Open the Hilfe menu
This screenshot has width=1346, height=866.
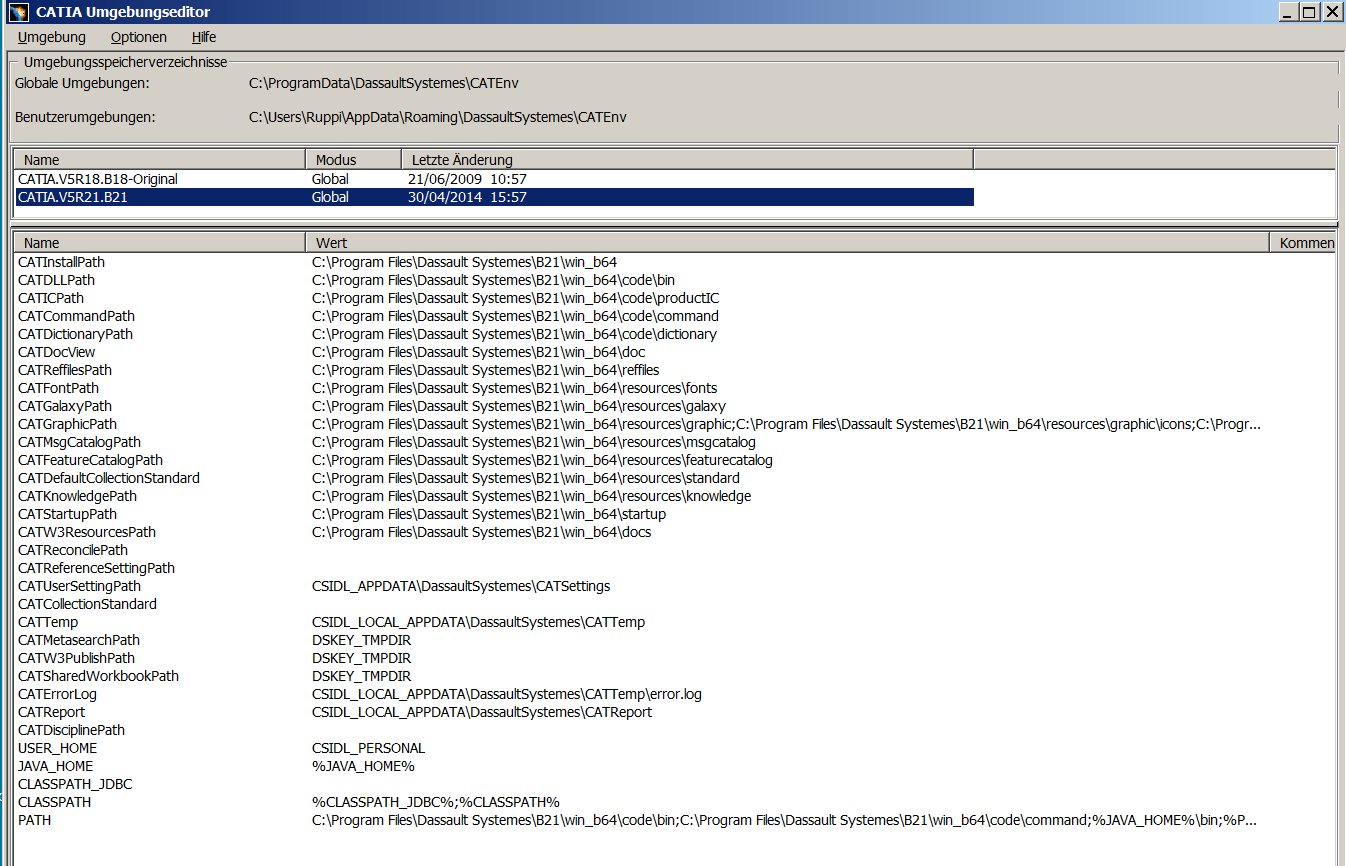[204, 37]
